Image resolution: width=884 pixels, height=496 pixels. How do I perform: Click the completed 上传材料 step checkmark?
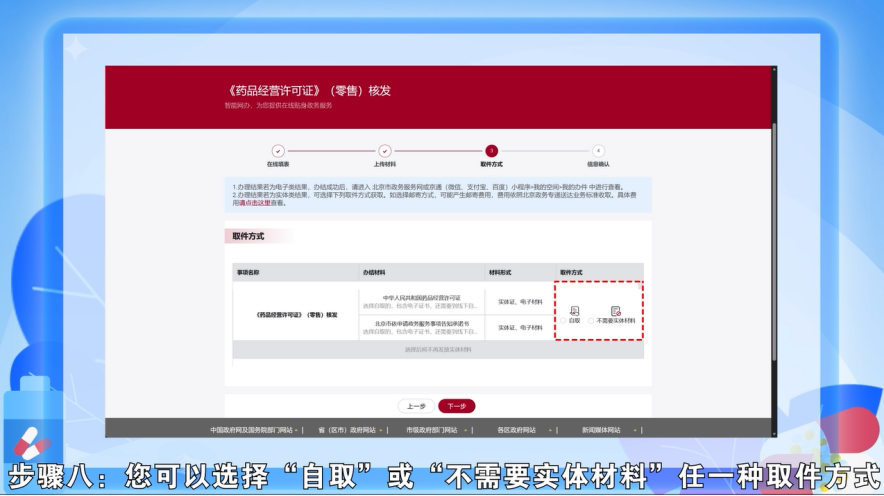[x=385, y=151]
